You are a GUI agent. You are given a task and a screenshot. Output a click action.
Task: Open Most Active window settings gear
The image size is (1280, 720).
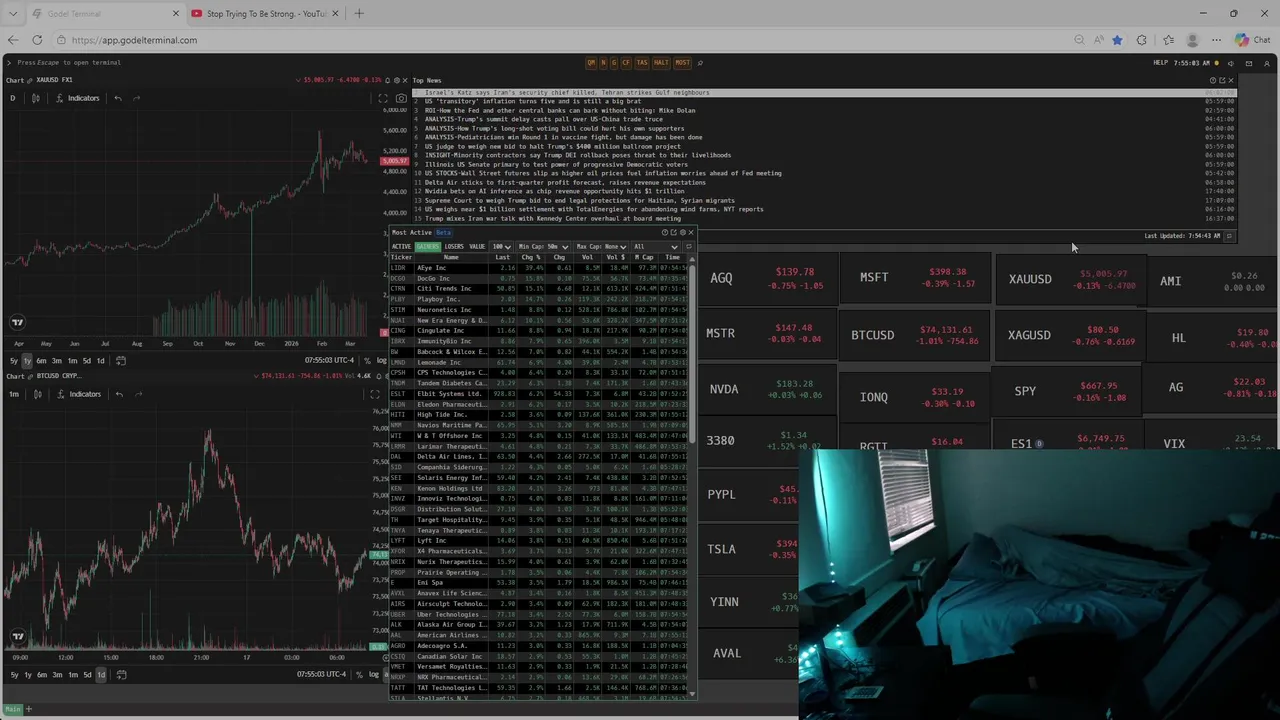682,233
